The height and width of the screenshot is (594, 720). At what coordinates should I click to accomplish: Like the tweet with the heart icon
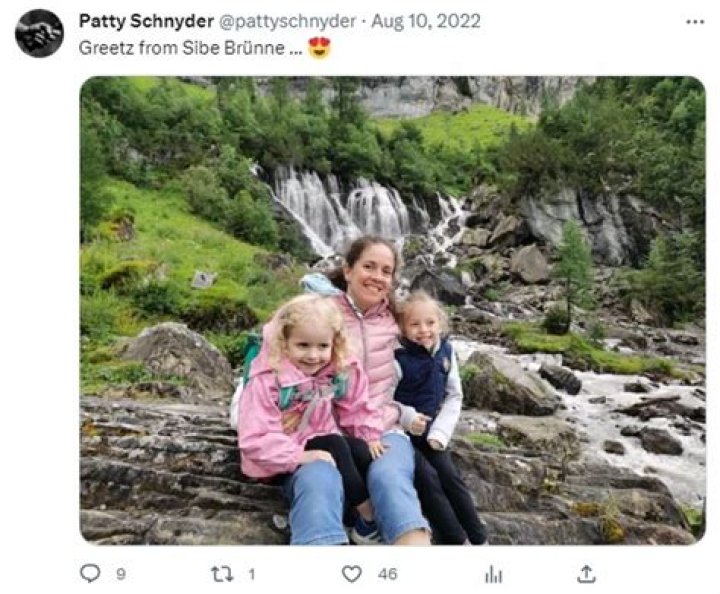coord(351,573)
